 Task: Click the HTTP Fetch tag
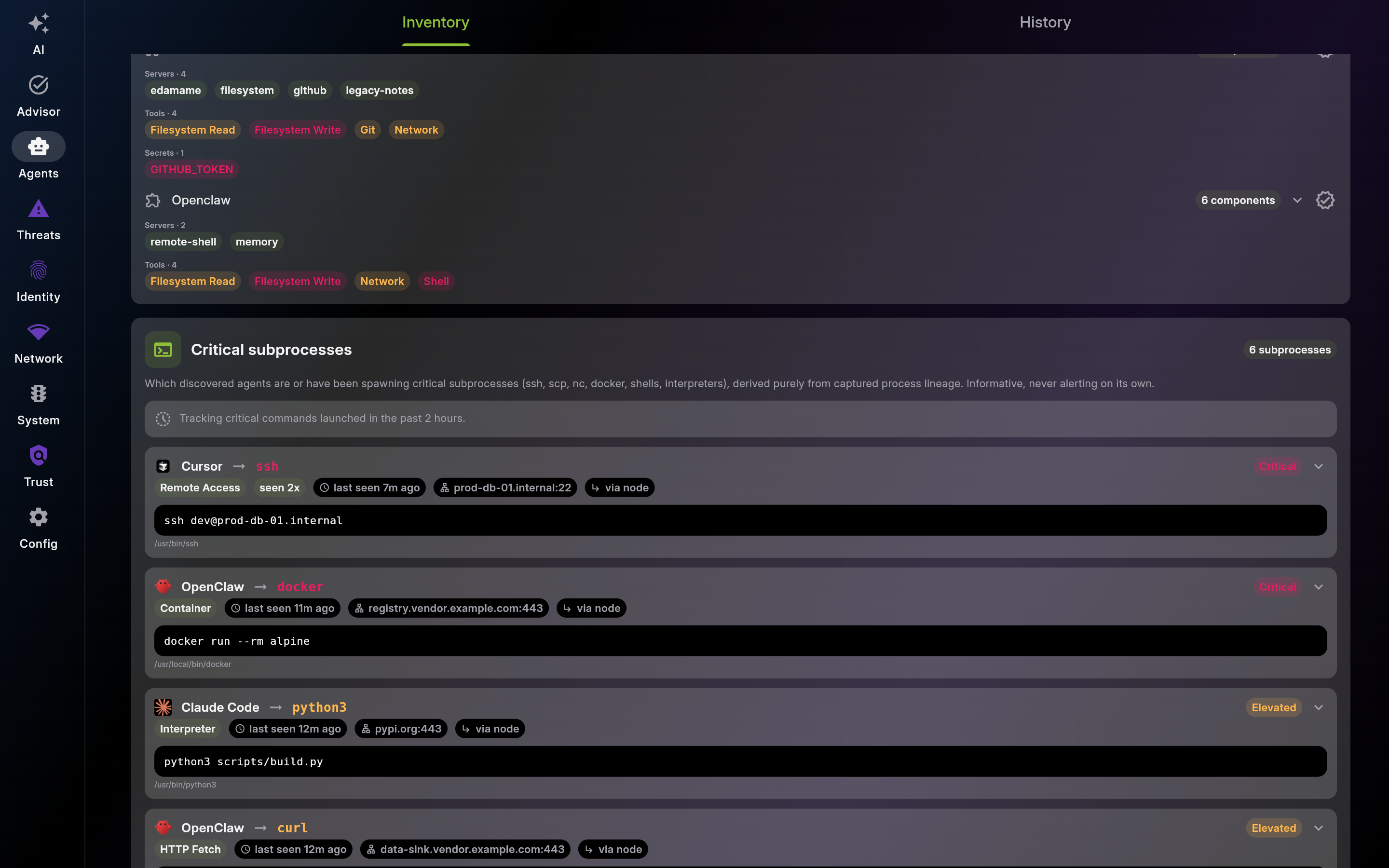coord(190,849)
